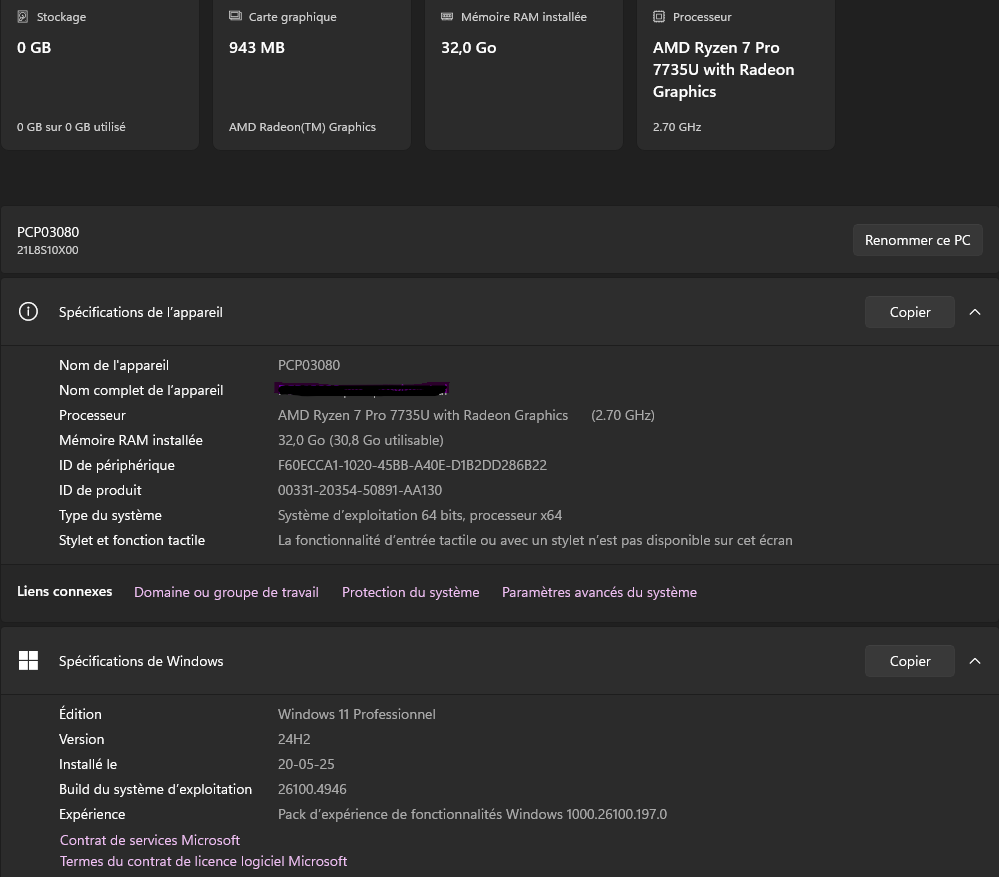Screen dimensions: 999x877
Task: Click the Stockage card disk icon
Action: (x=23, y=17)
